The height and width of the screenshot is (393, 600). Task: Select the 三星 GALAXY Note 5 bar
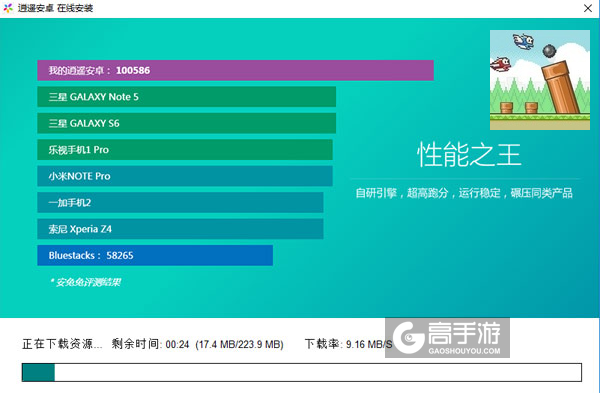(x=186, y=97)
